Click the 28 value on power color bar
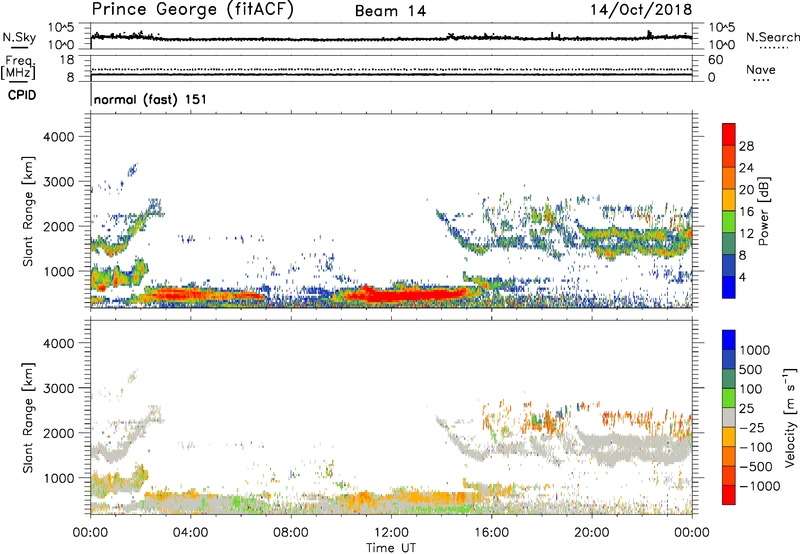 click(746, 146)
